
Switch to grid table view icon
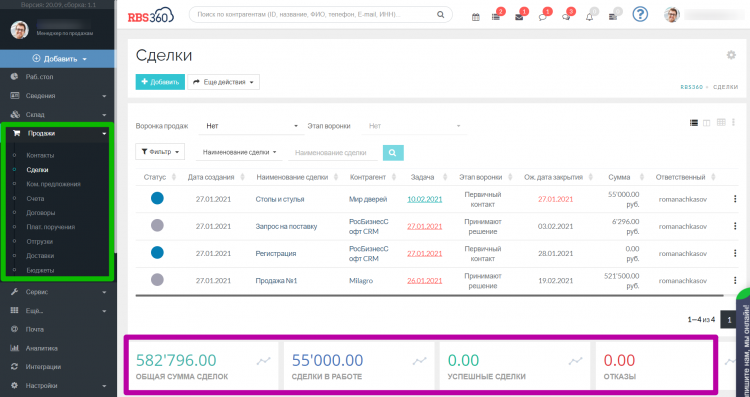tap(721, 122)
